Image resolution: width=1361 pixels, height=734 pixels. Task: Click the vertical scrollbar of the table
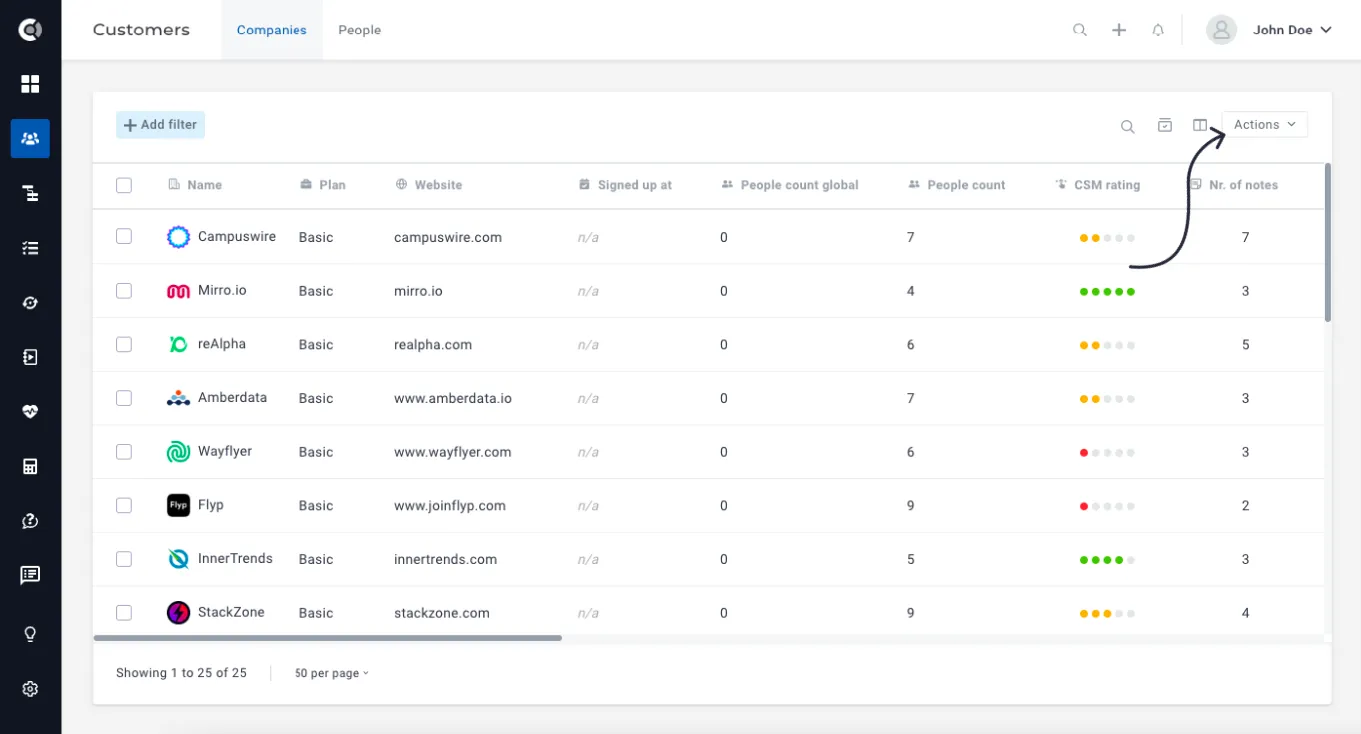[1328, 243]
